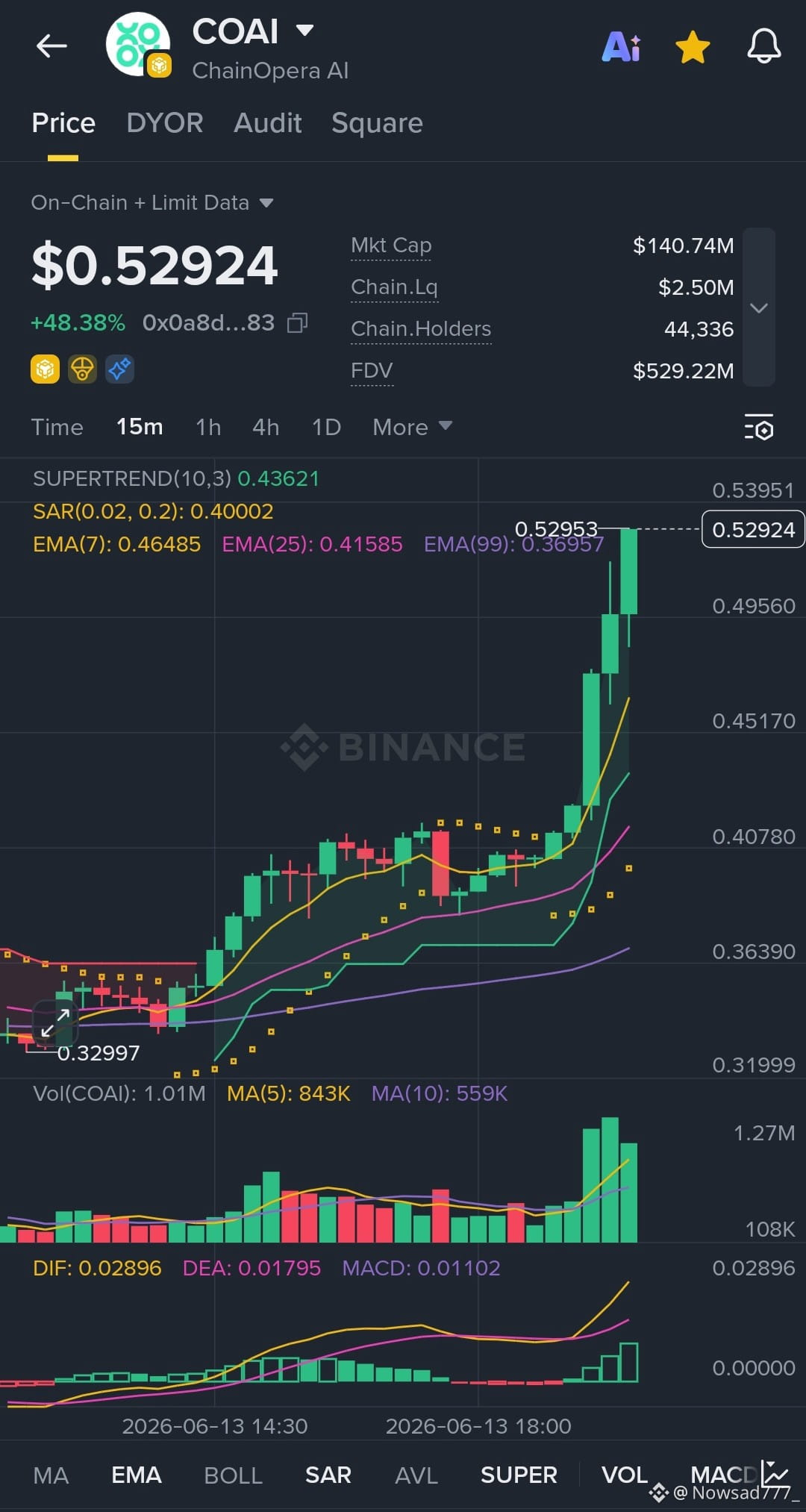The image size is (806, 1512).
Task: Open the More intervals dropdown
Action: coord(412,428)
